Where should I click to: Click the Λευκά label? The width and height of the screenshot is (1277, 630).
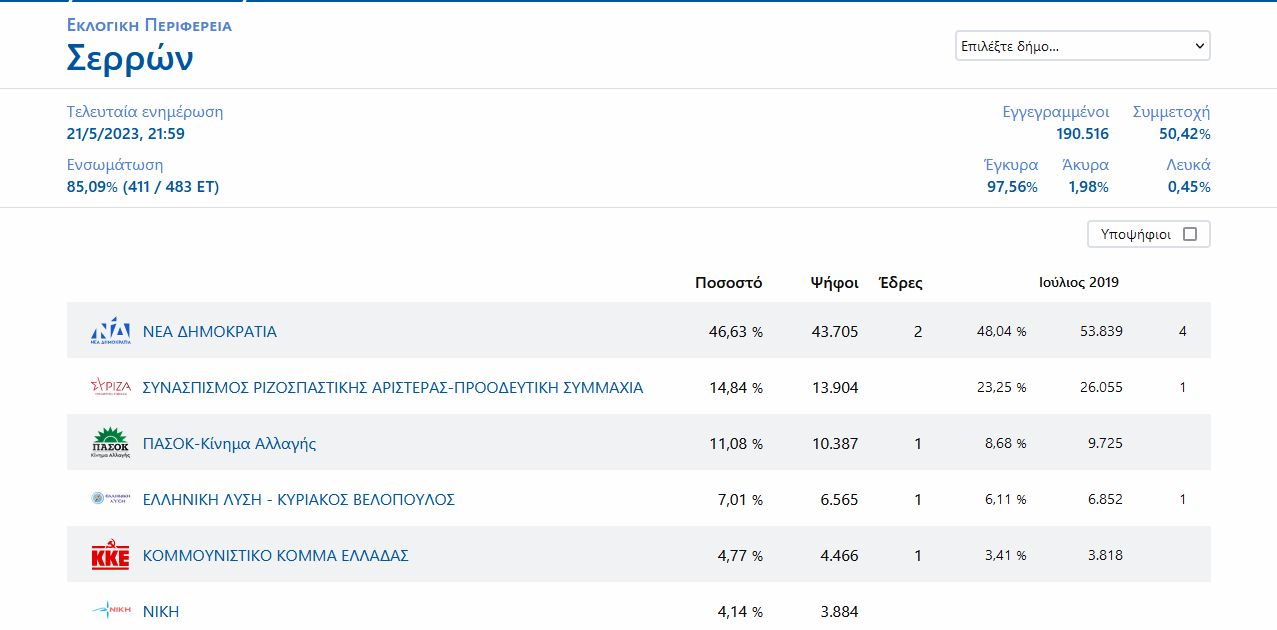pyautogui.click(x=1188, y=165)
